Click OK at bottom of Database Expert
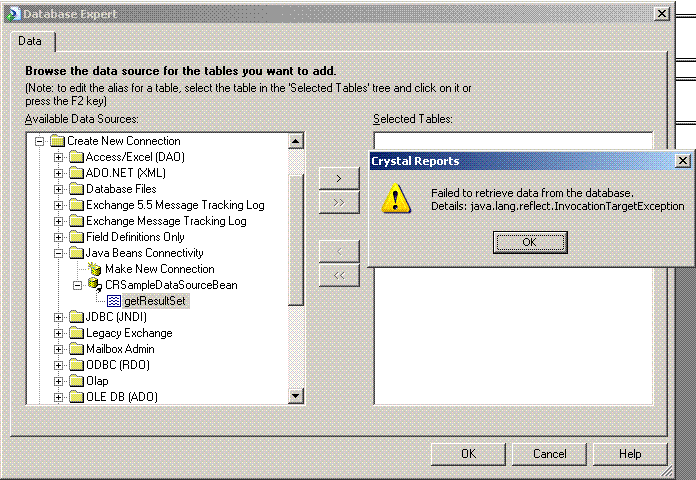The width and height of the screenshot is (696, 480). pyautogui.click(x=468, y=454)
